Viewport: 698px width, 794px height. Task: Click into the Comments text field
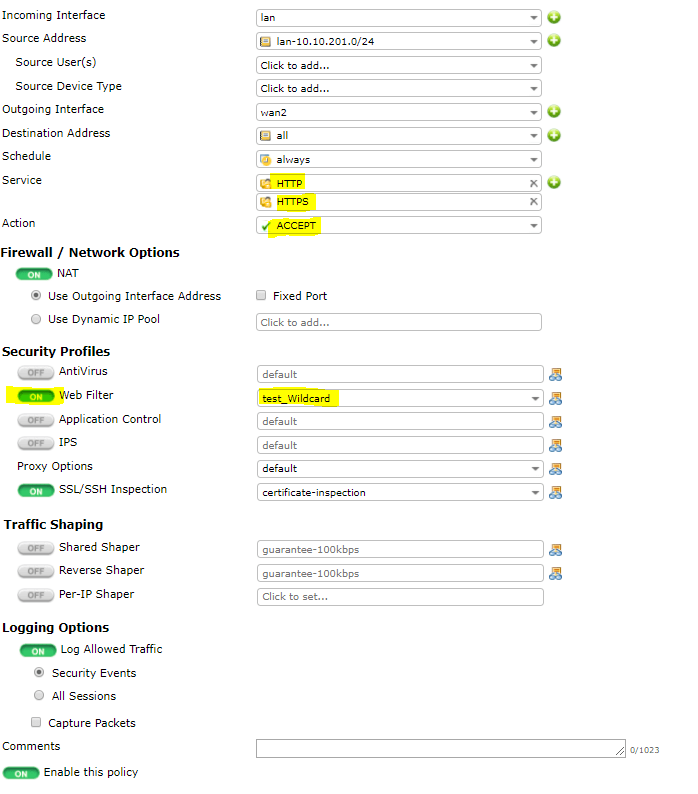pyautogui.click(x=440, y=748)
